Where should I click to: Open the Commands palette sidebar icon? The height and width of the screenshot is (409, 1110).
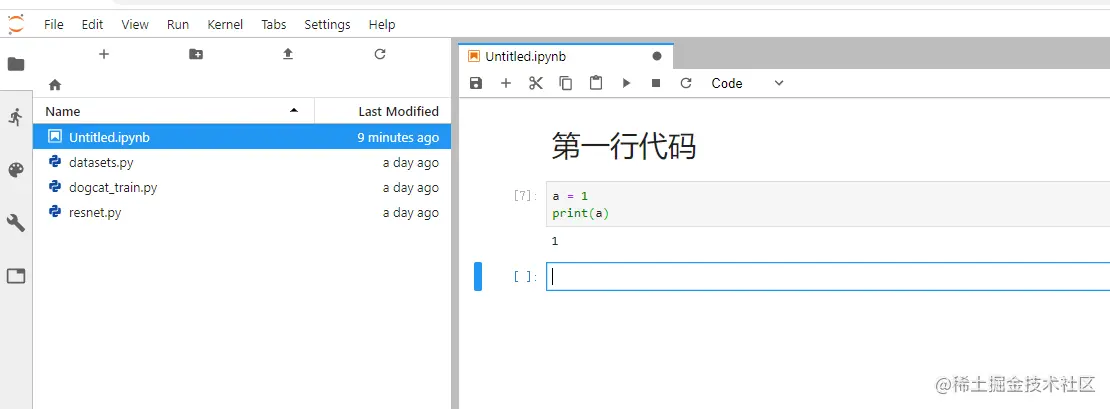pos(16,170)
